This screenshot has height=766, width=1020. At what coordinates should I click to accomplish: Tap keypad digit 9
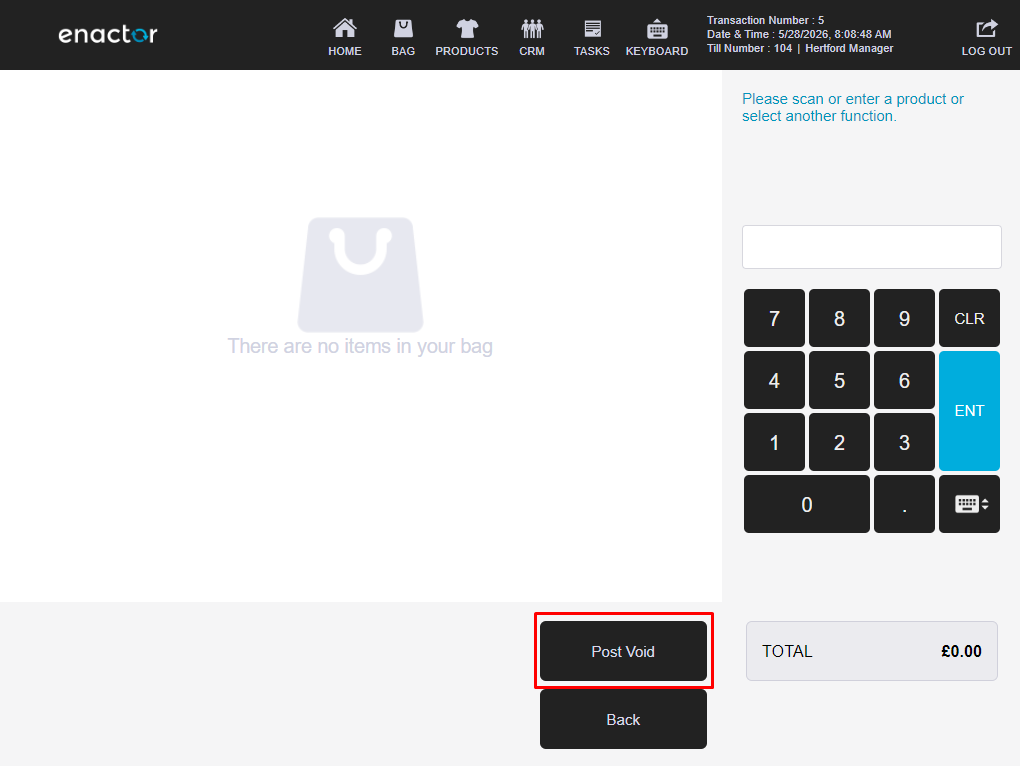904,318
